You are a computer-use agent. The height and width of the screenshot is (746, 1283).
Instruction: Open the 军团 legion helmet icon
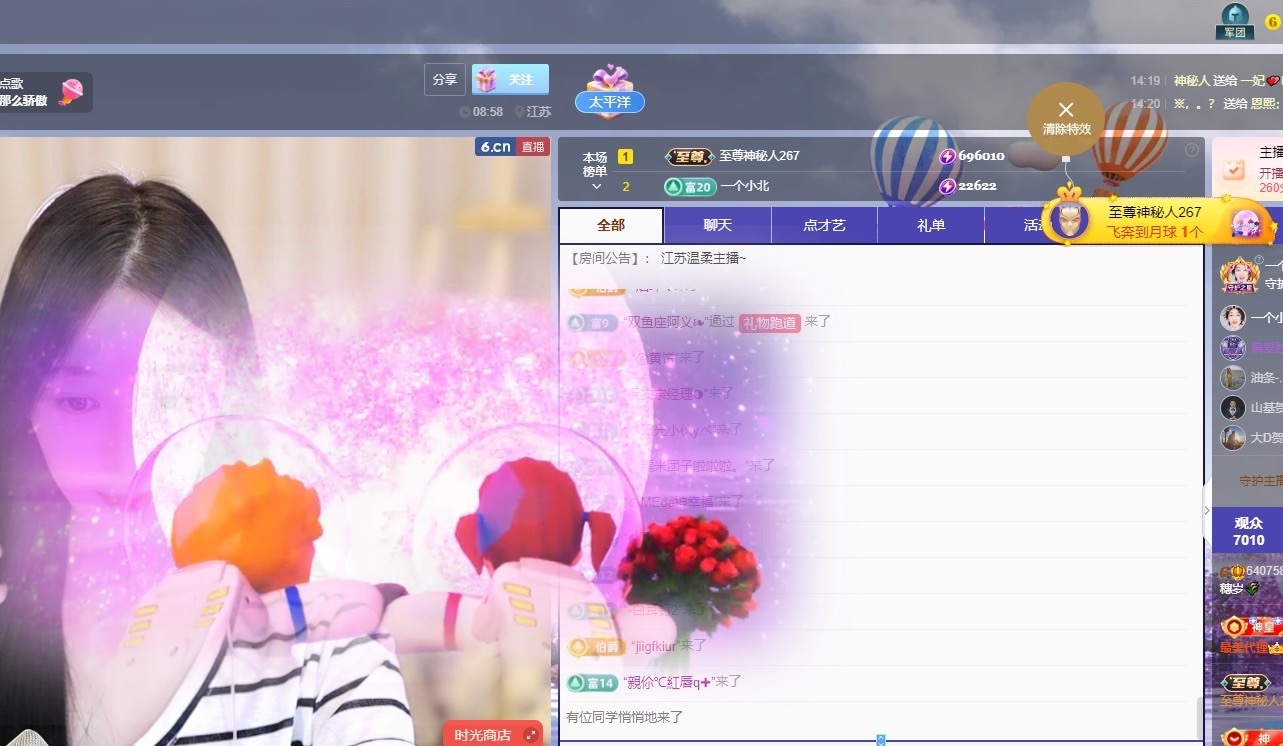click(x=1235, y=21)
